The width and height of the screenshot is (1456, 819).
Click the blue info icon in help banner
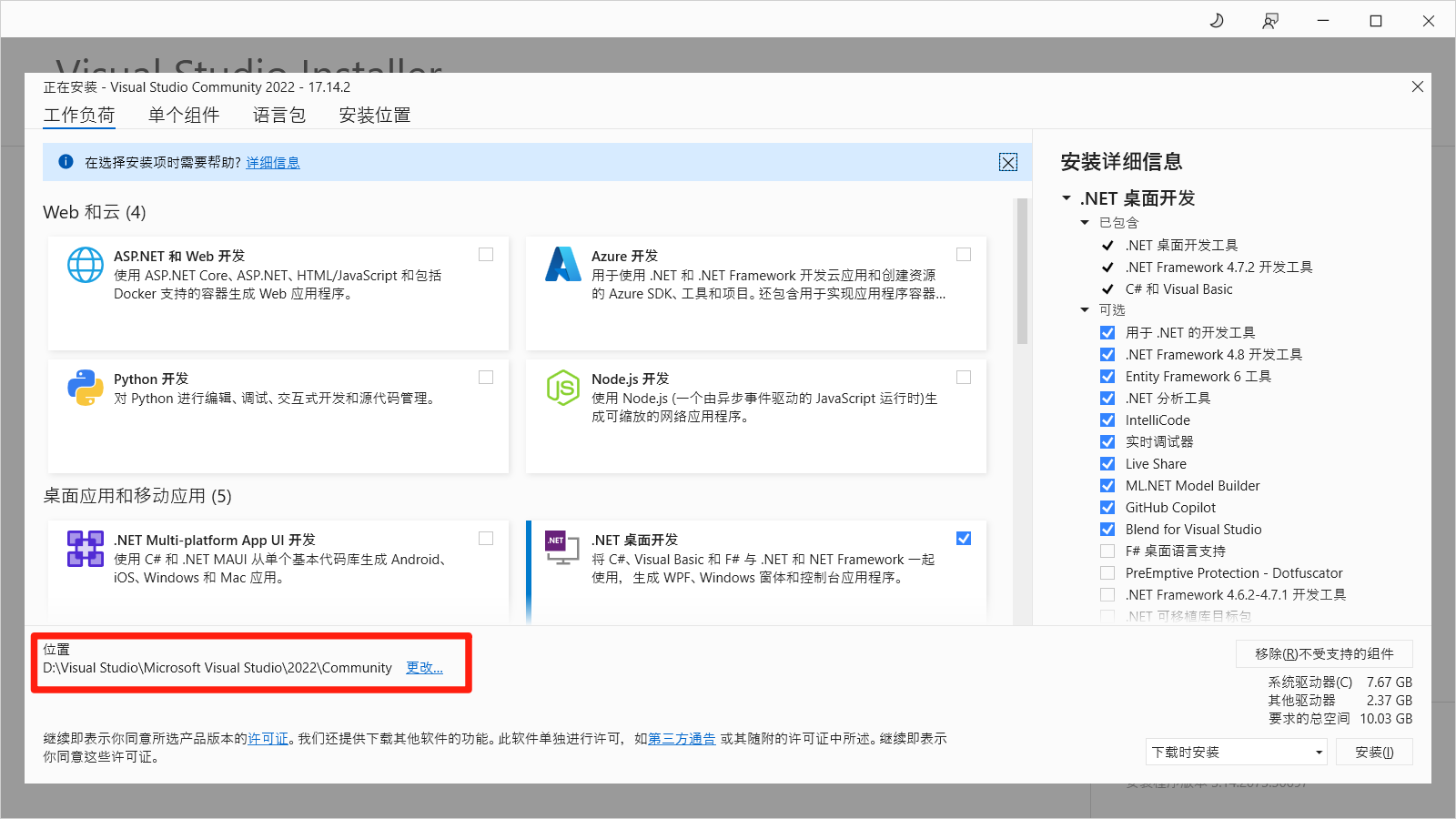66,162
